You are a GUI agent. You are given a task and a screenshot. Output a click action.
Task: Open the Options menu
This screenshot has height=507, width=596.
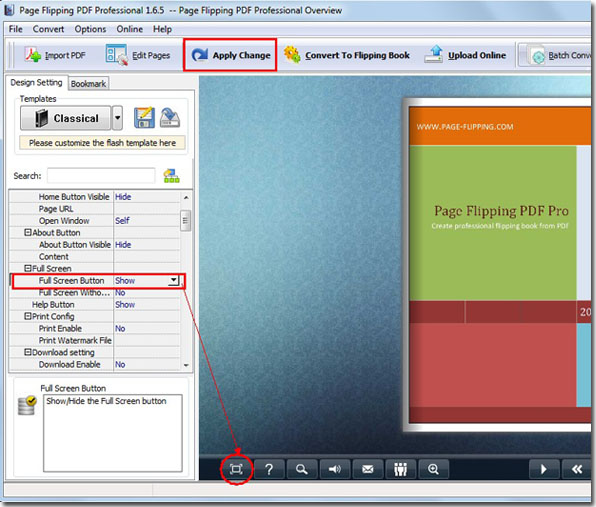click(x=90, y=29)
